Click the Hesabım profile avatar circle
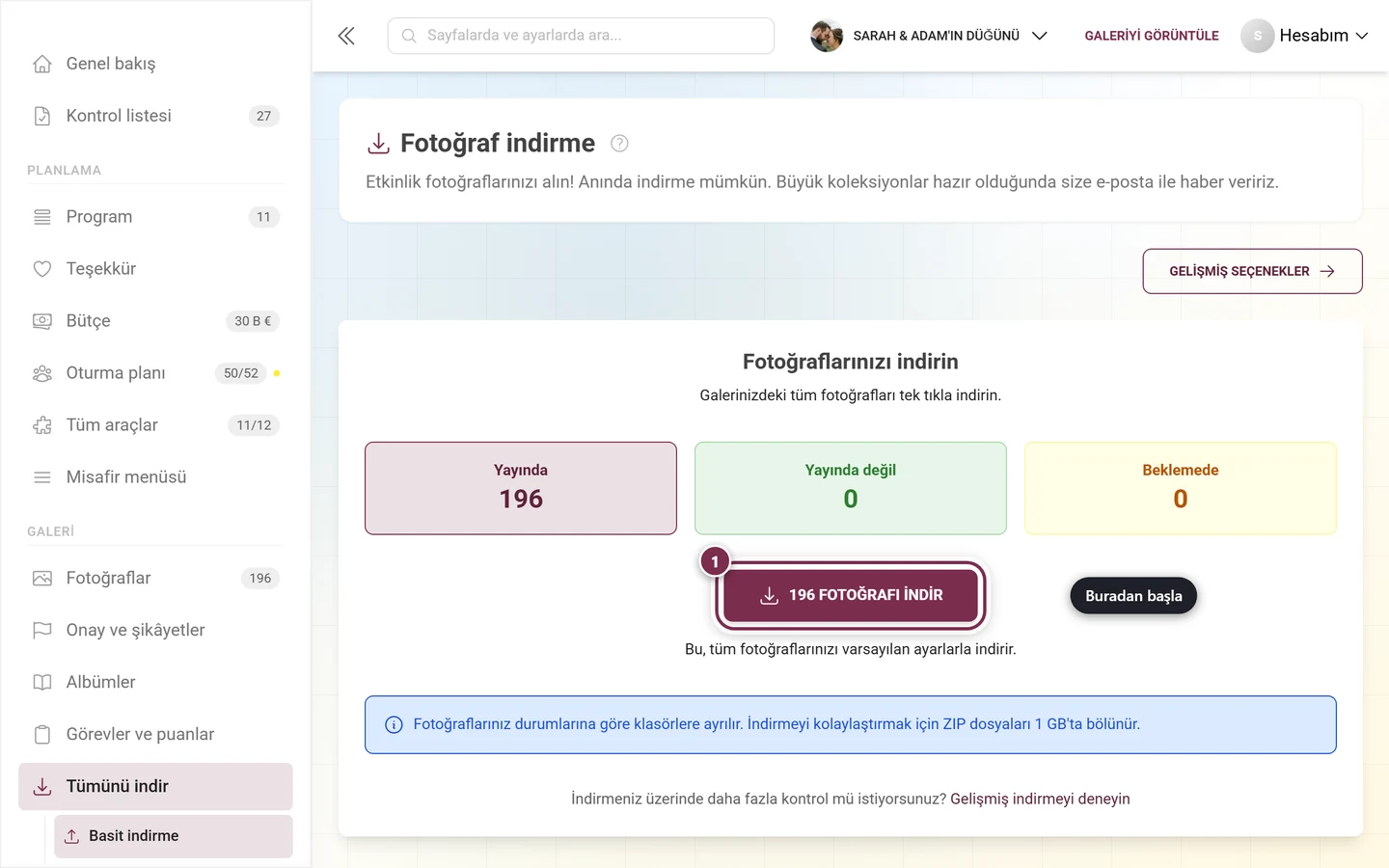The width and height of the screenshot is (1389, 868). coord(1257,36)
